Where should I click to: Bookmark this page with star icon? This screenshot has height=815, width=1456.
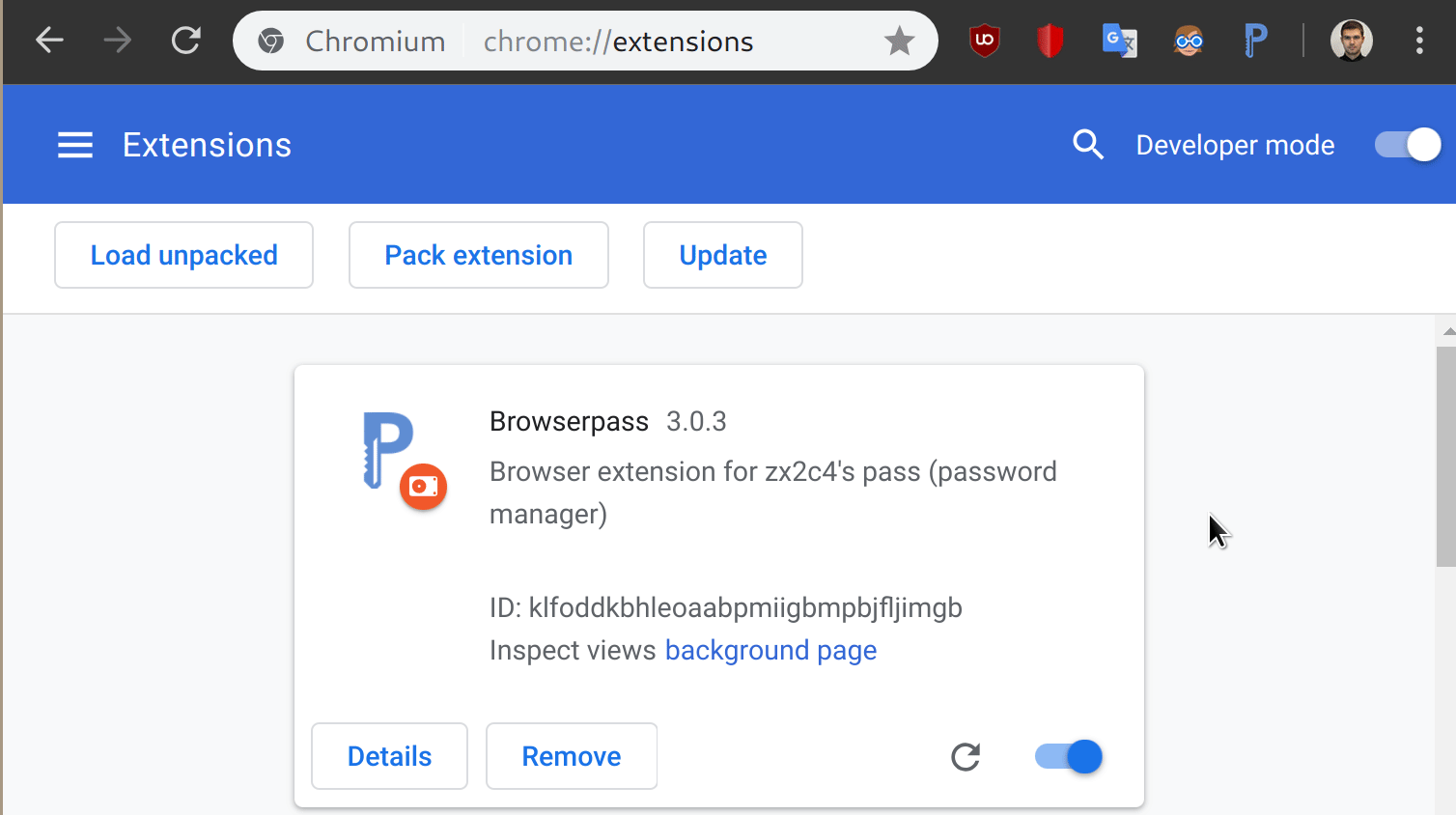click(x=899, y=41)
